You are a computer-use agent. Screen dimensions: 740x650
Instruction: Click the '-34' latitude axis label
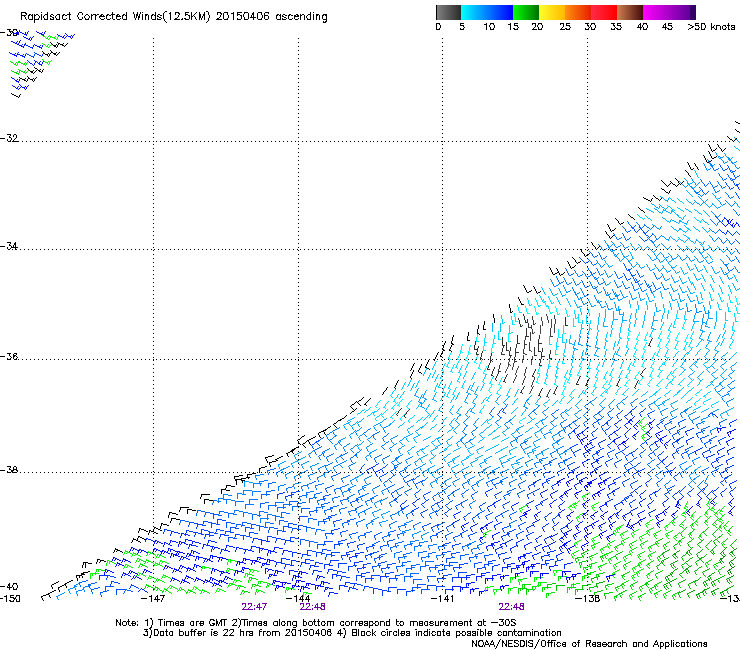click(9, 246)
